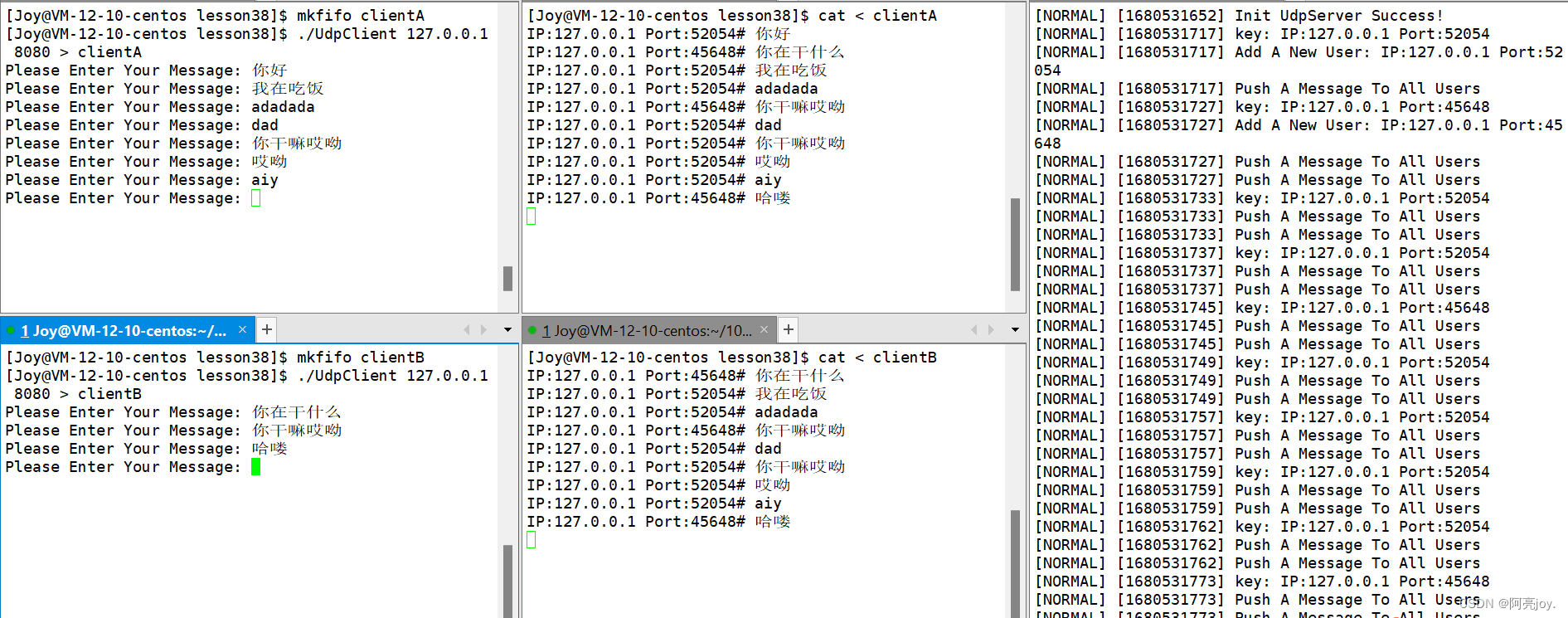This screenshot has width=1568, height=618.
Task: Click the 'cat < clientB' pane scrollbar thumb
Action: pos(1015,564)
